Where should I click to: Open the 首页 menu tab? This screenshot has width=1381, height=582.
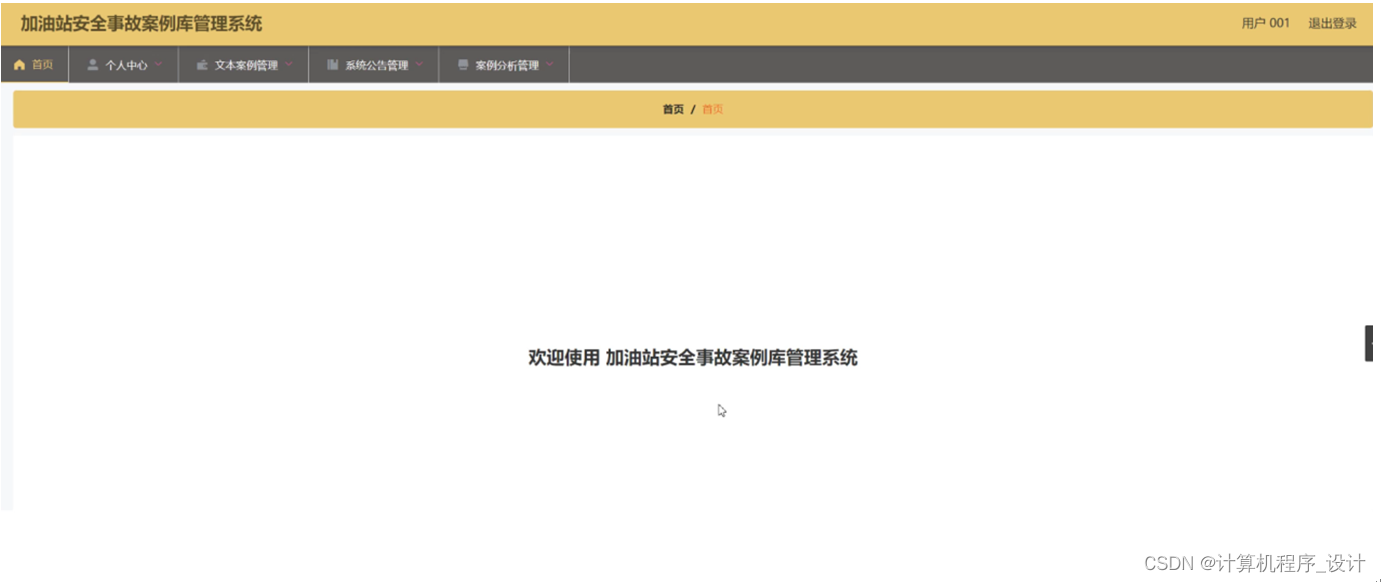tap(34, 65)
